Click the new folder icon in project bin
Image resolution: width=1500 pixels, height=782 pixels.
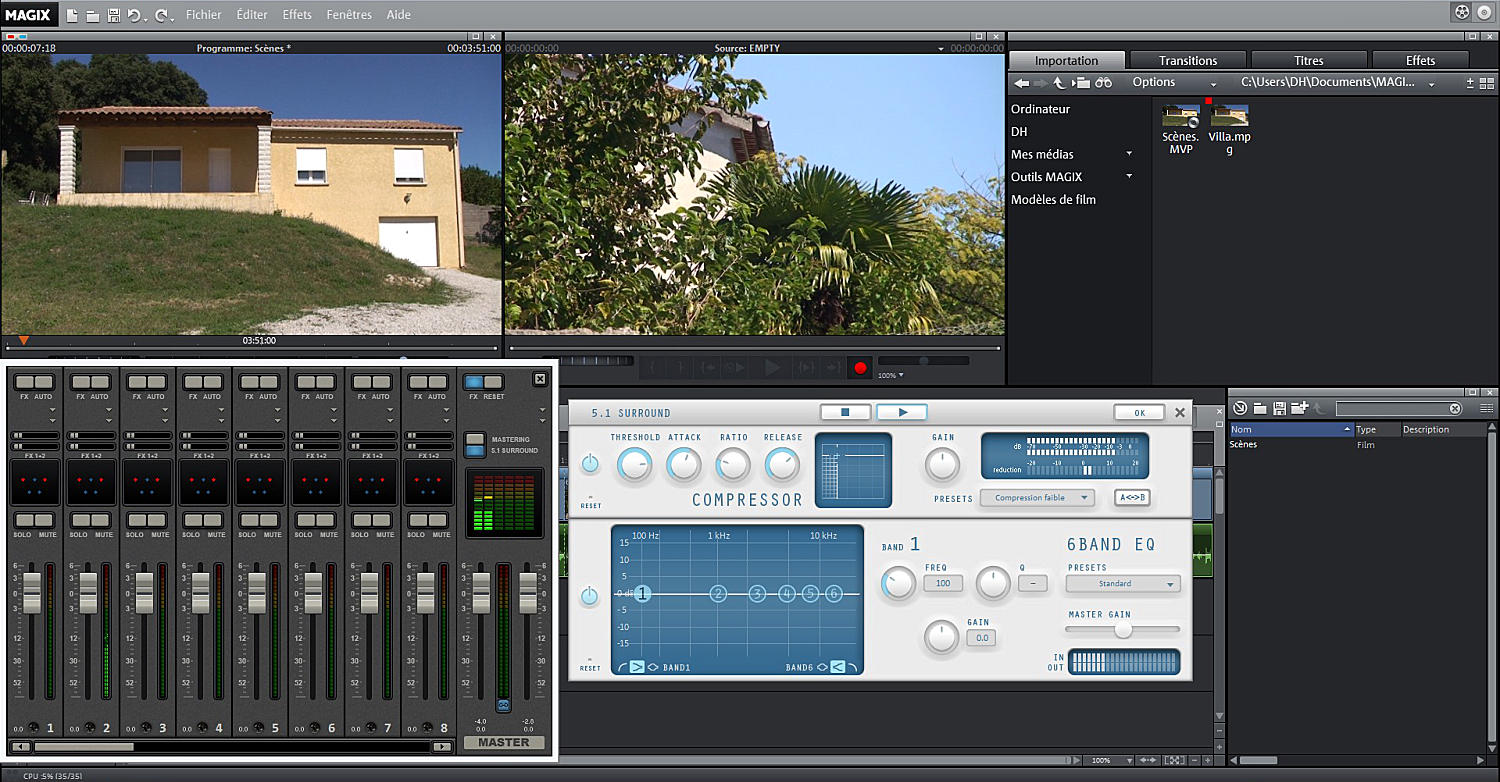coord(1260,408)
